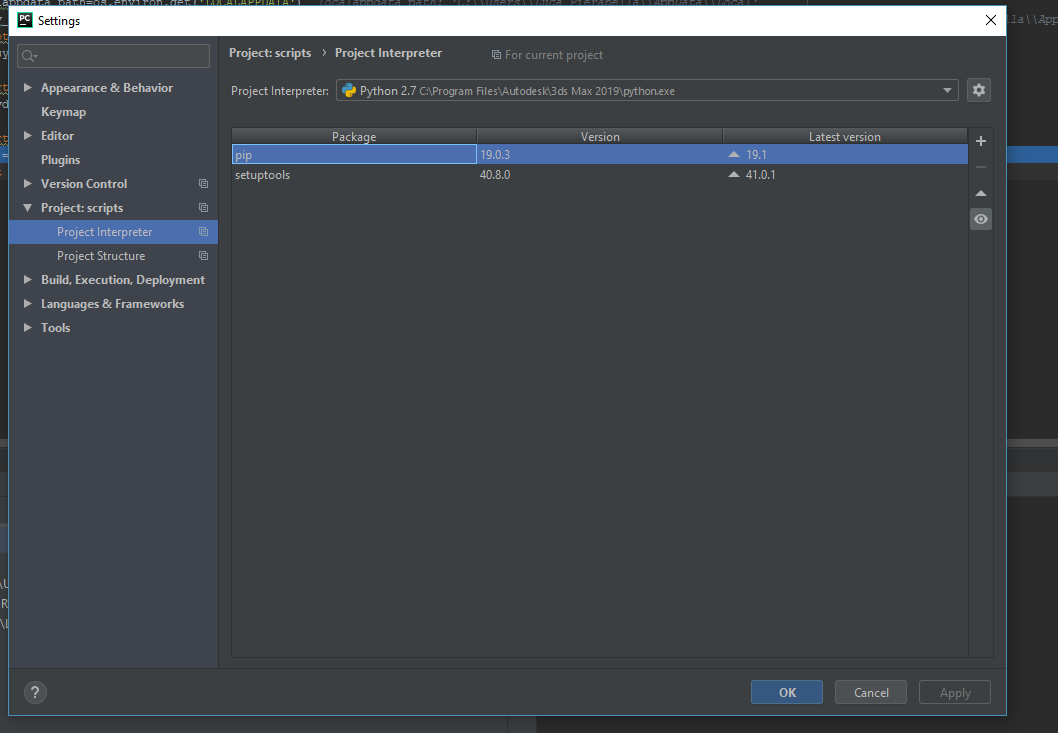
Task: Click the upgrade package arrow icon
Action: [x=981, y=194]
